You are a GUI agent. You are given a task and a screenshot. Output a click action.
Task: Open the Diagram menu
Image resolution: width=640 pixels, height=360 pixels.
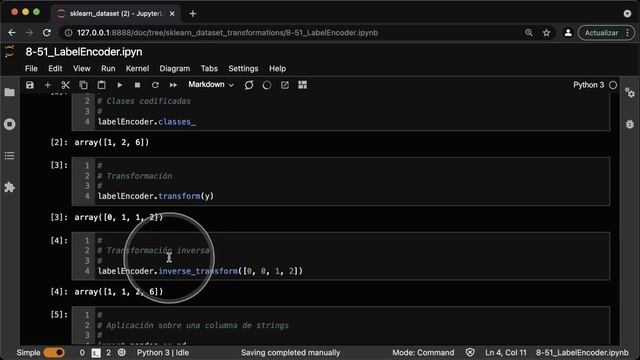tap(175, 69)
